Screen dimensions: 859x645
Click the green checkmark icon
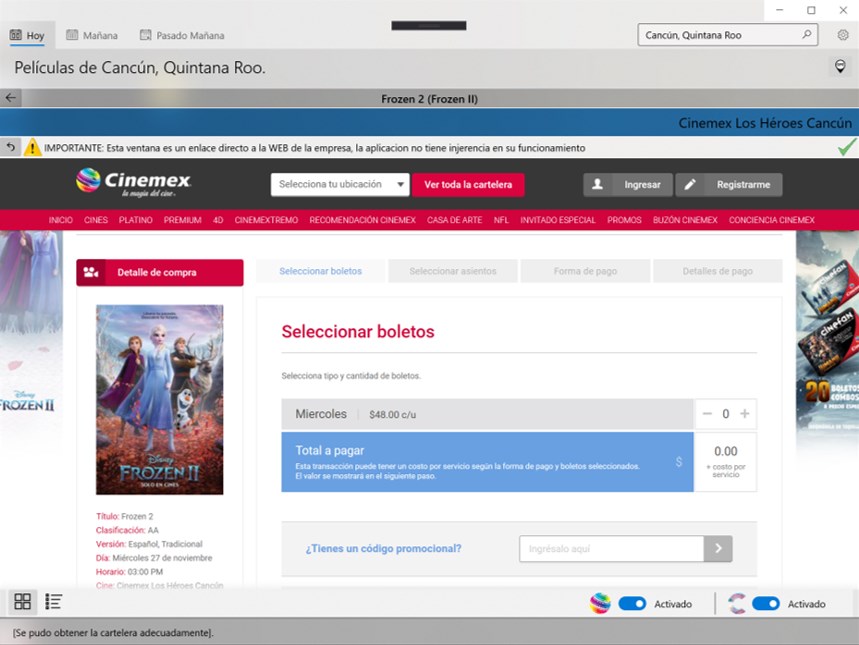coord(847,147)
